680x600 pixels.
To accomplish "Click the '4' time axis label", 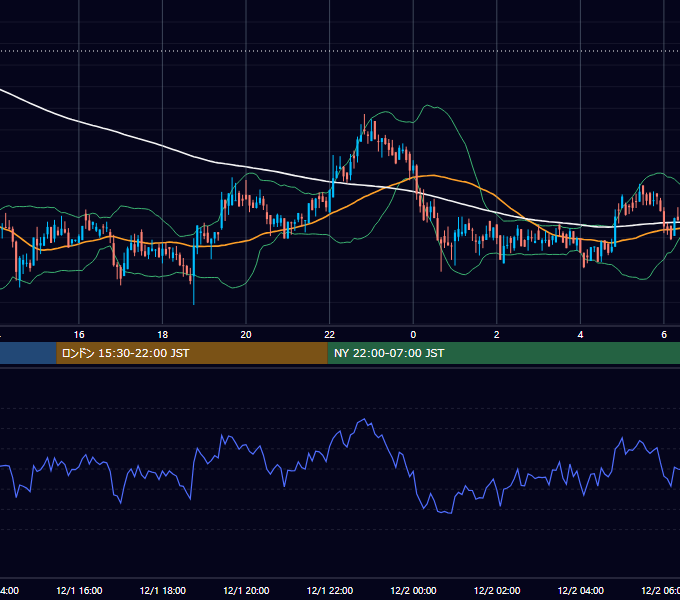I will [580, 335].
